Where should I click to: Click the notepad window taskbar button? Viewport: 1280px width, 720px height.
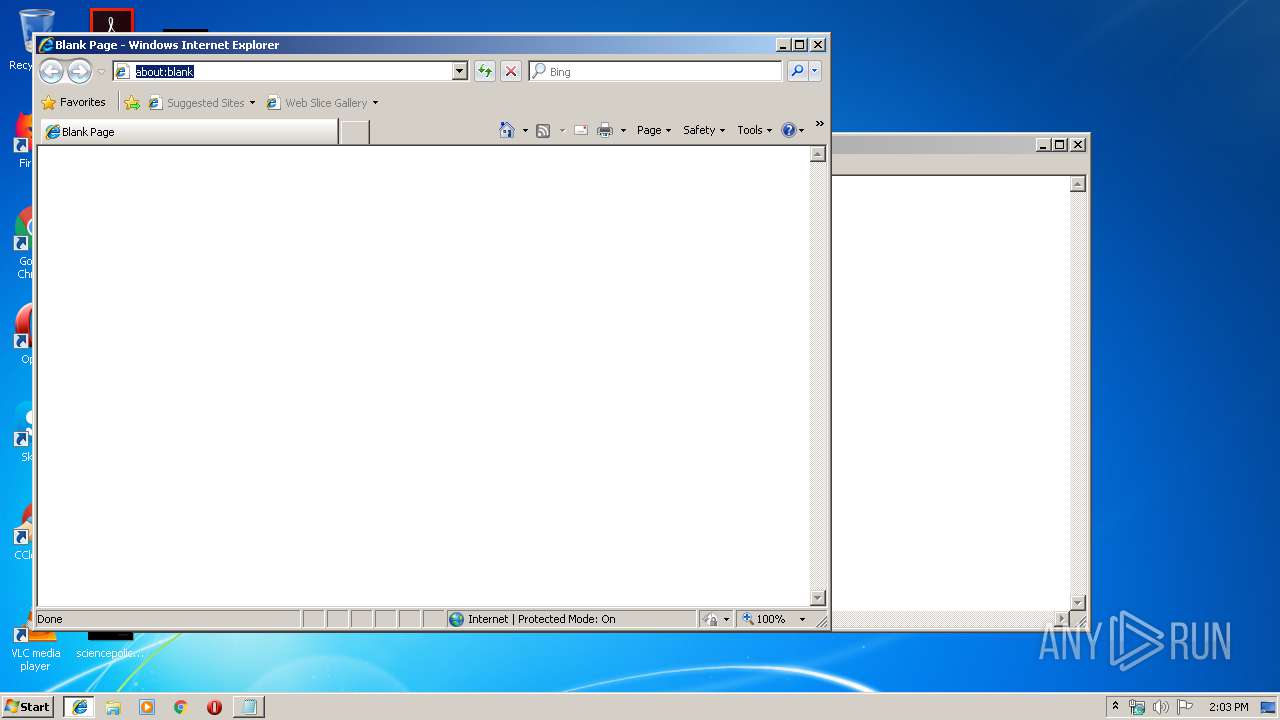click(x=249, y=706)
